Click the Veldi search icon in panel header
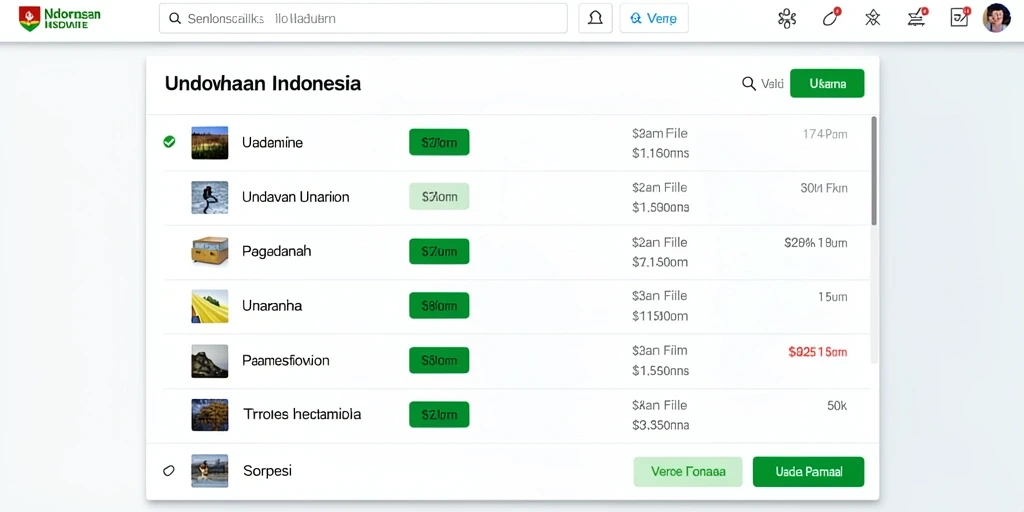 (x=749, y=84)
